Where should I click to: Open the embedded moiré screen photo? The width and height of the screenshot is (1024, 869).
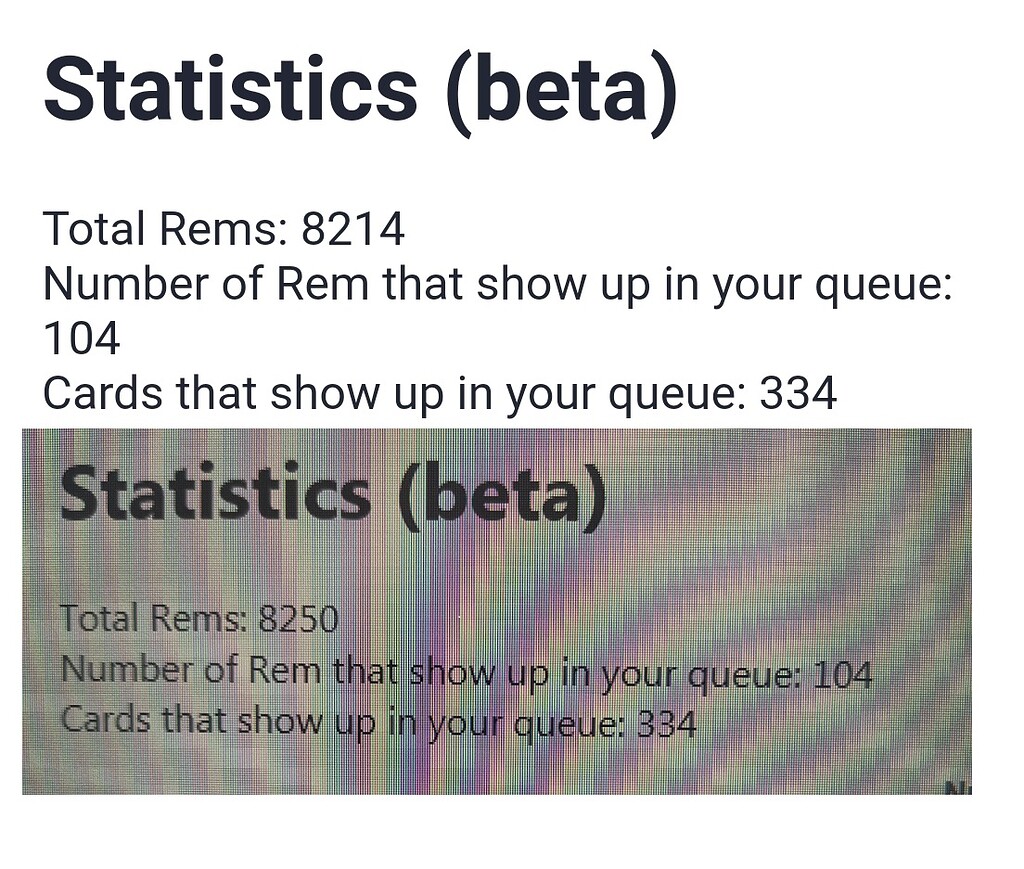pyautogui.click(x=497, y=611)
